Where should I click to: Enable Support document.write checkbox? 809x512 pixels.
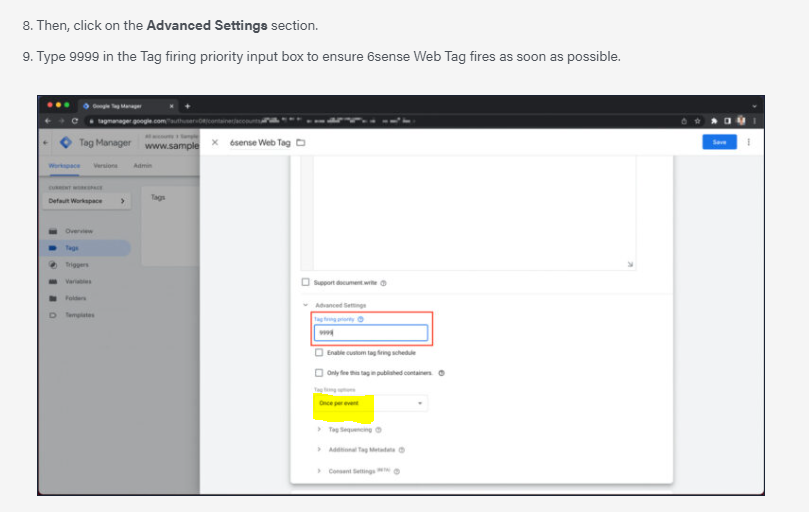tap(305, 282)
